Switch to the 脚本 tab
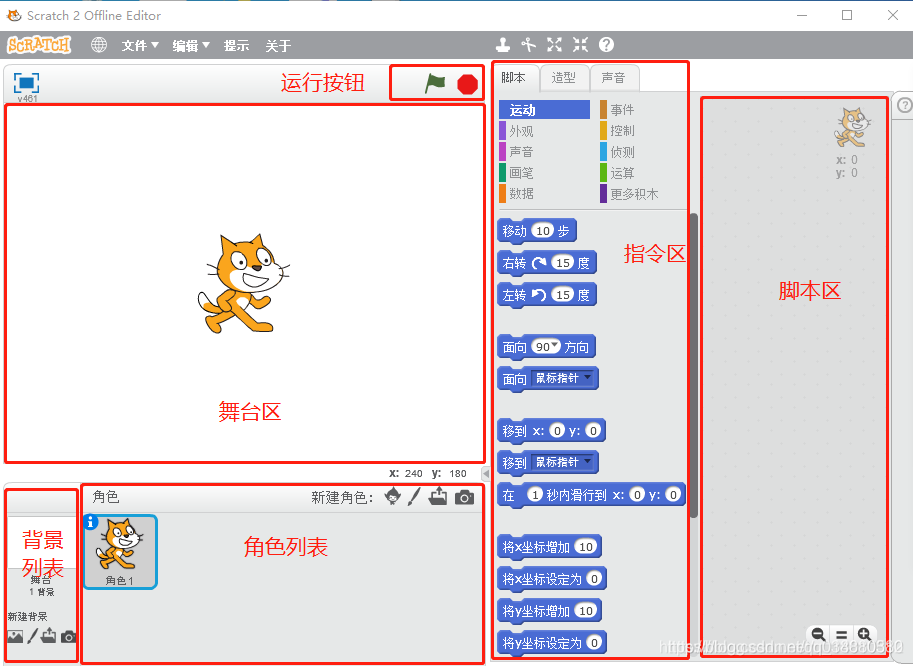Viewport: 913px width, 666px height. point(513,77)
